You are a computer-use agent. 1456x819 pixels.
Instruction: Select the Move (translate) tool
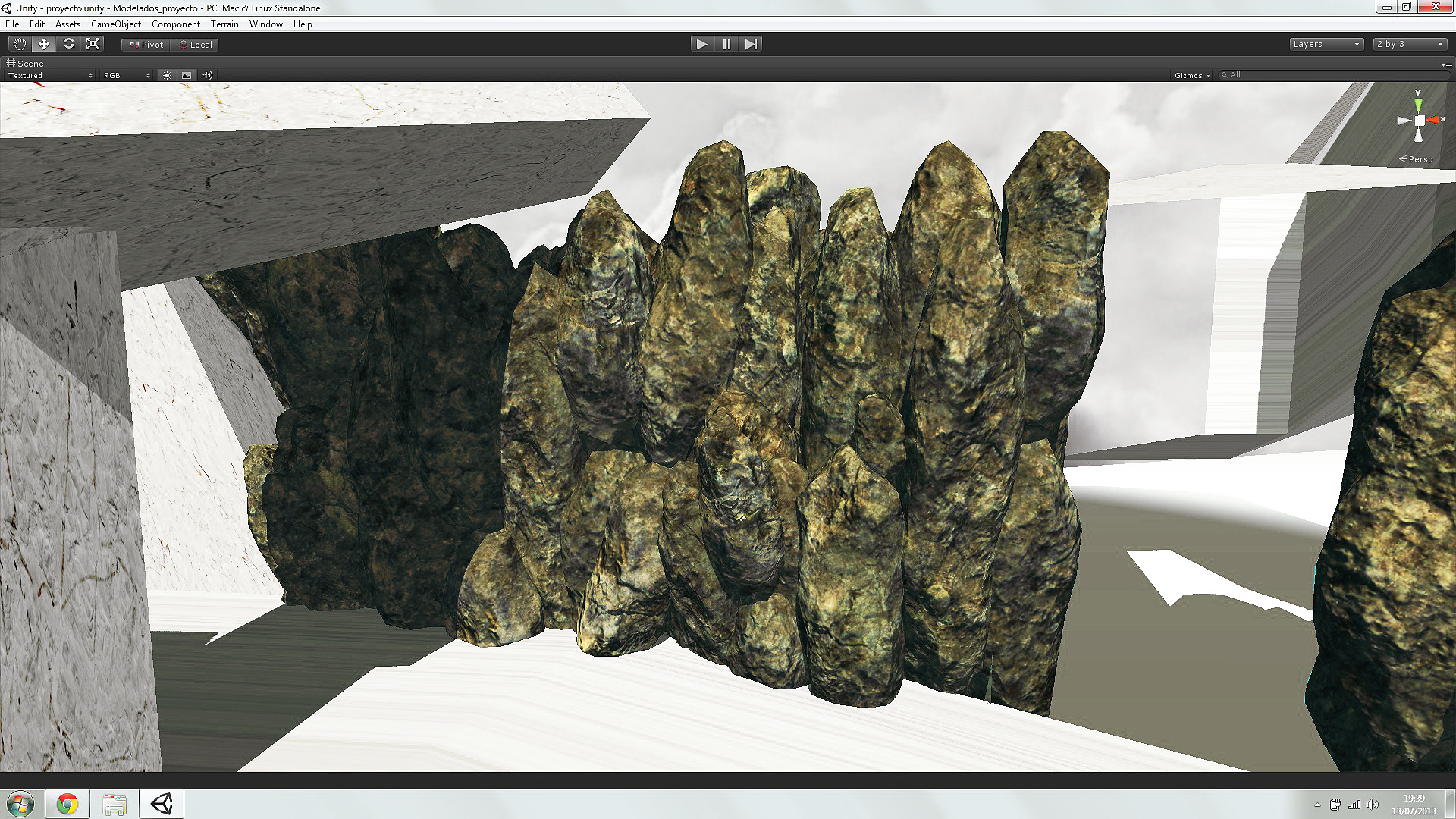[44, 44]
